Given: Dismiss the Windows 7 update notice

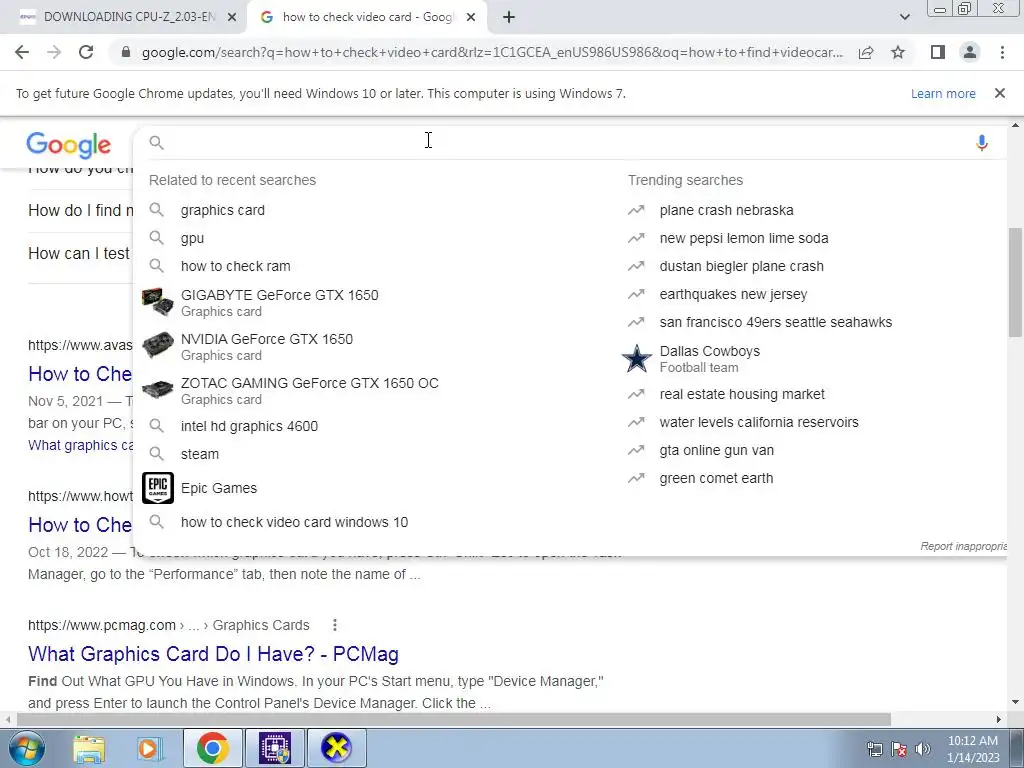Looking at the screenshot, I should coord(1000,93).
